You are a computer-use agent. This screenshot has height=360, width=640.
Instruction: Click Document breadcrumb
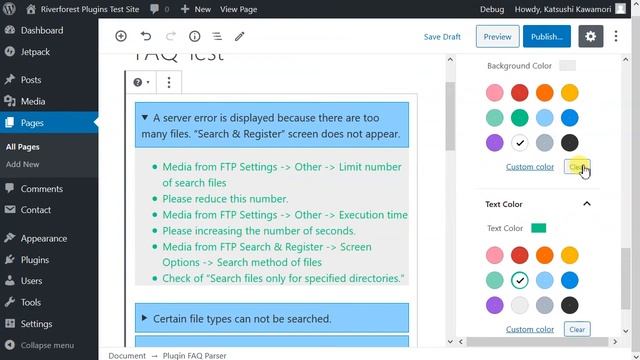[x=127, y=356]
